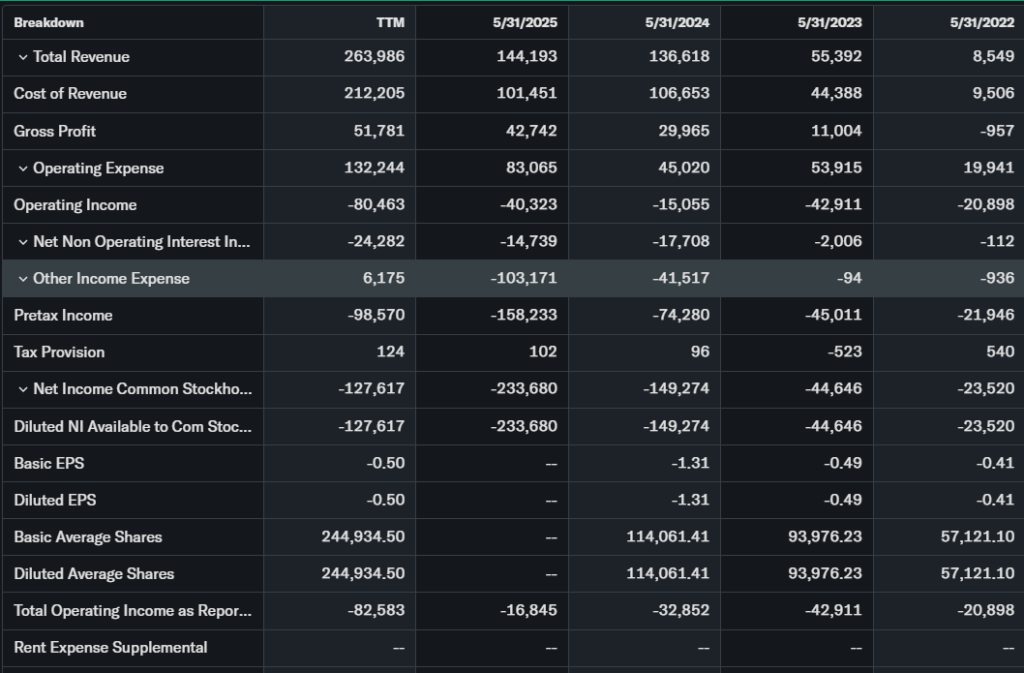Expand Net Income Common Stockholders chevron
Viewport: 1024px width, 673px height.
click(x=23, y=390)
